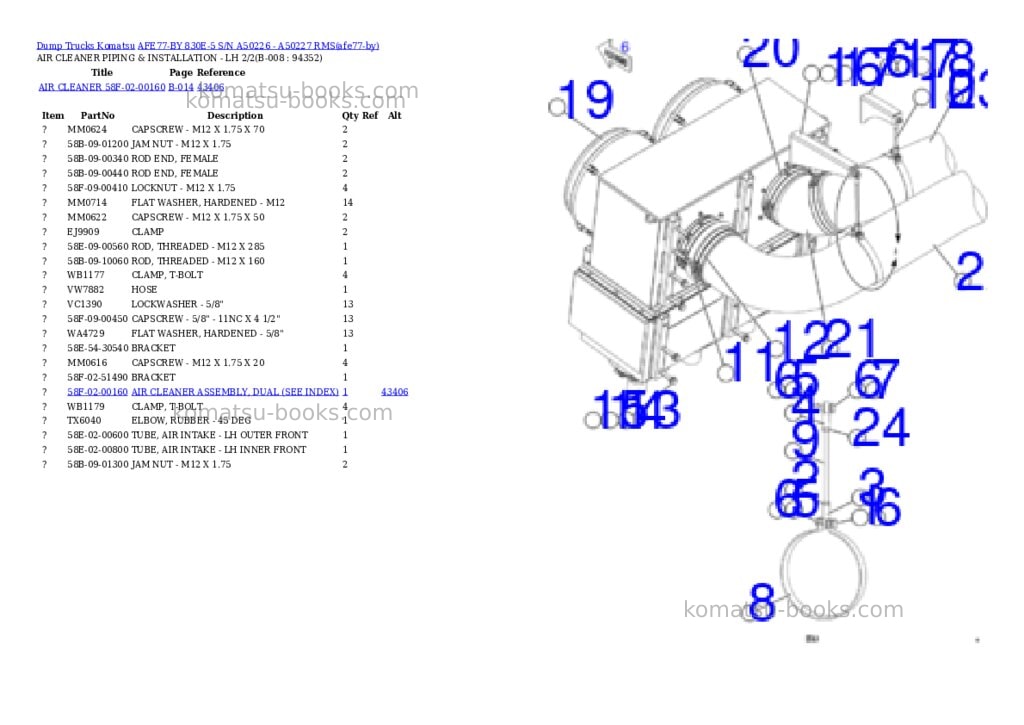Image resolution: width=1024 pixels, height=725 pixels.
Task: Click the Item column header
Action: pos(53,116)
